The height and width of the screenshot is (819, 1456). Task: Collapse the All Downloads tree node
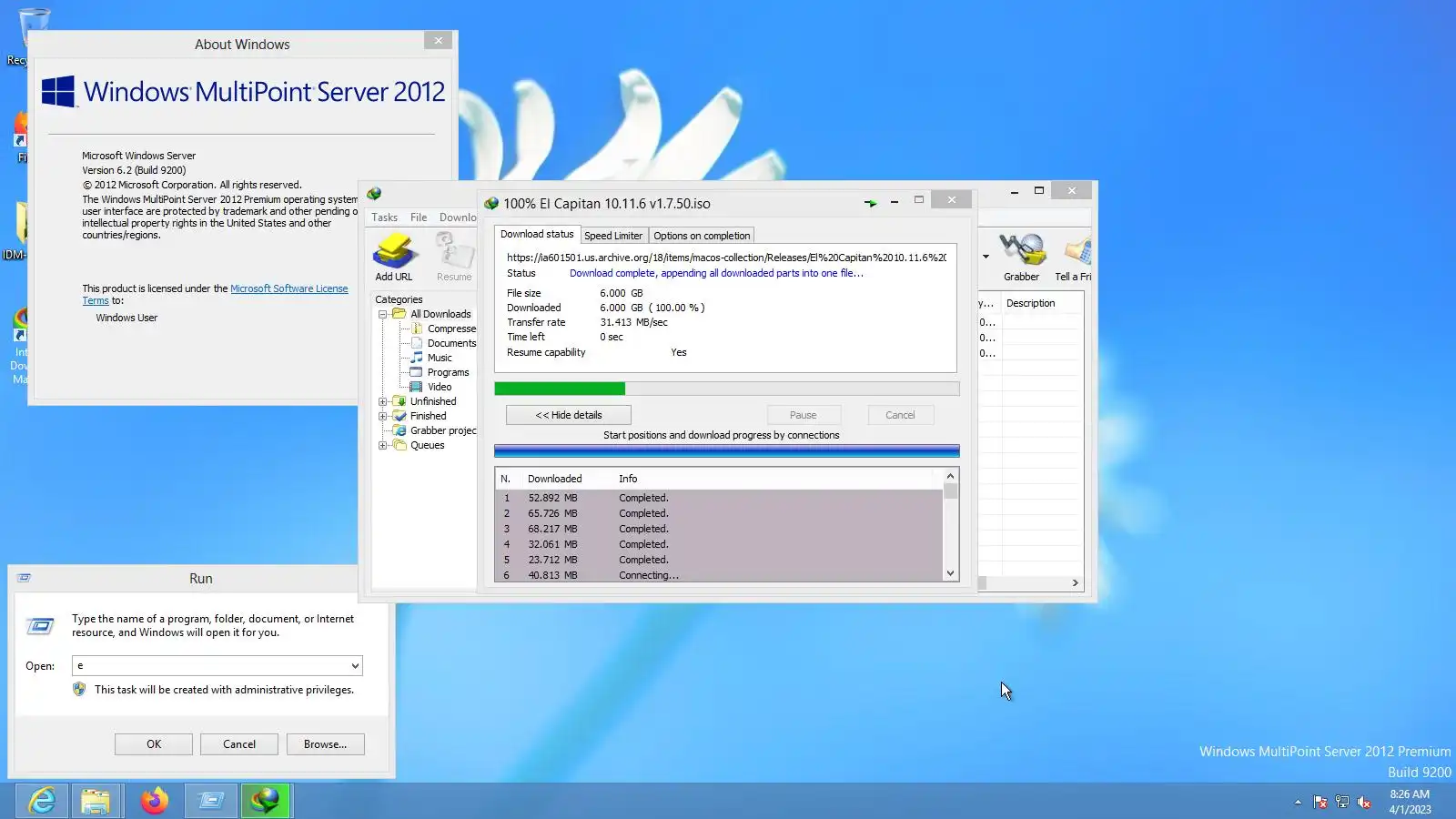tap(383, 314)
